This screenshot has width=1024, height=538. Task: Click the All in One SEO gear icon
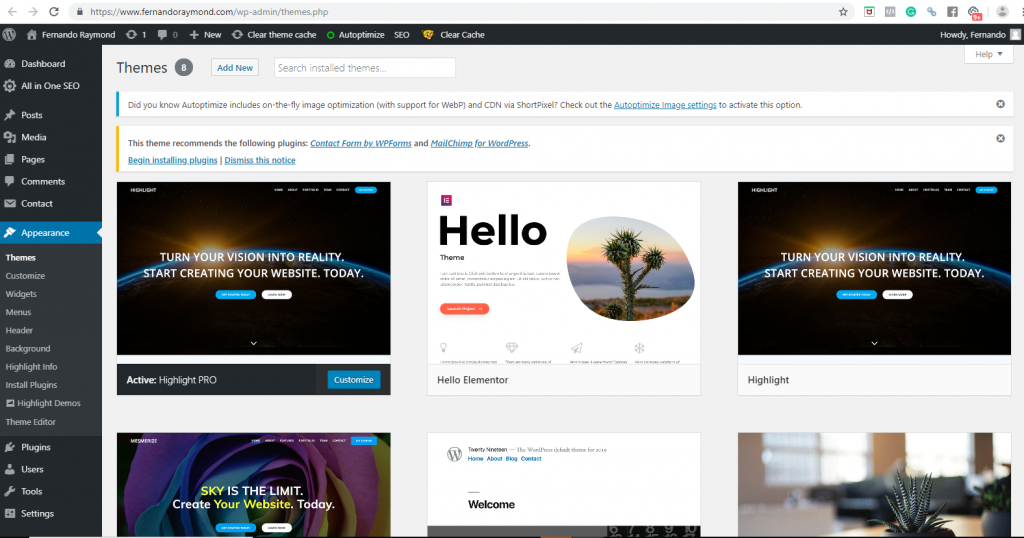10,86
